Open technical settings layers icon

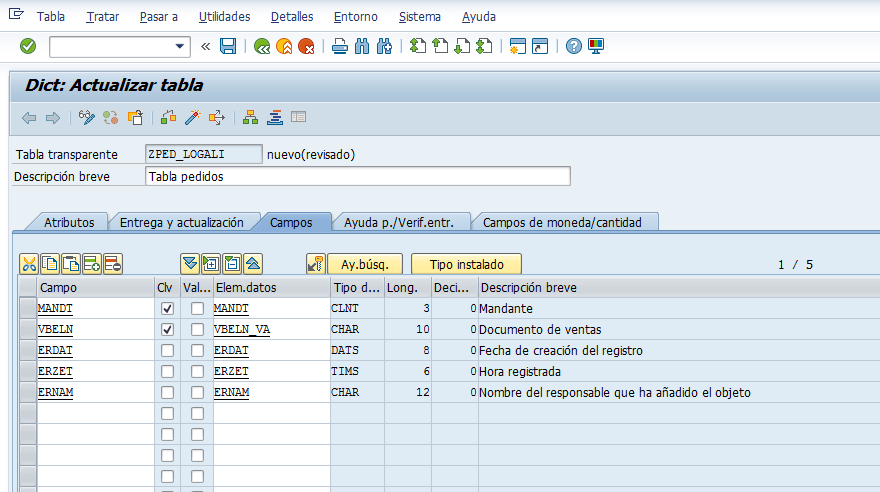(275, 117)
